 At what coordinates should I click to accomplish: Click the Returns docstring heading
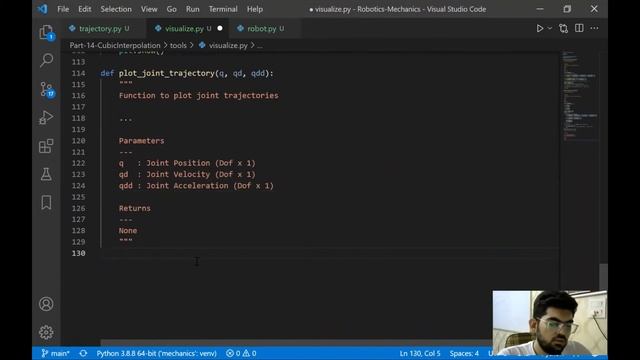135,208
